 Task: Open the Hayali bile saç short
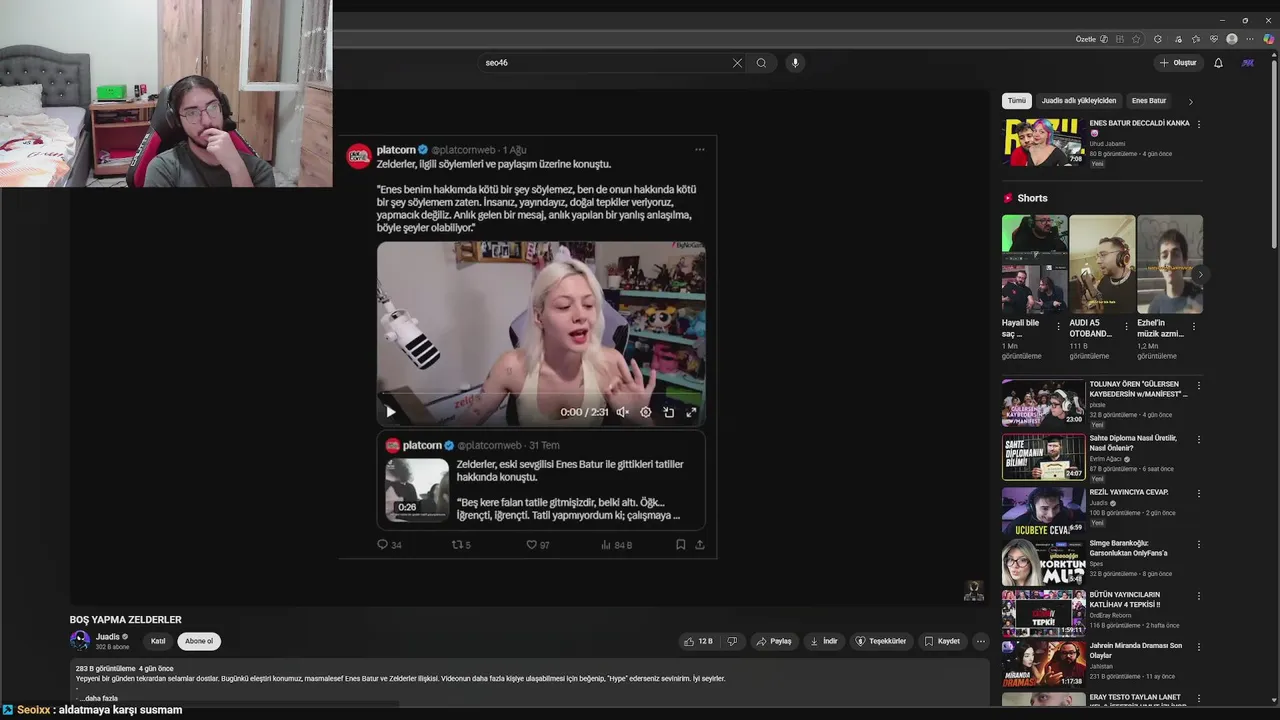(1035, 264)
